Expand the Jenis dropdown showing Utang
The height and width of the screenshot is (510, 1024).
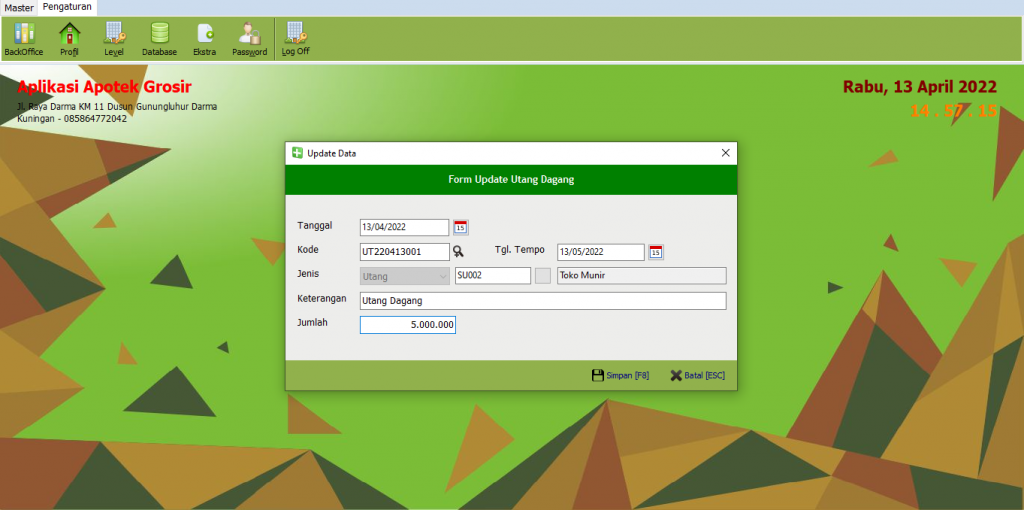point(404,276)
